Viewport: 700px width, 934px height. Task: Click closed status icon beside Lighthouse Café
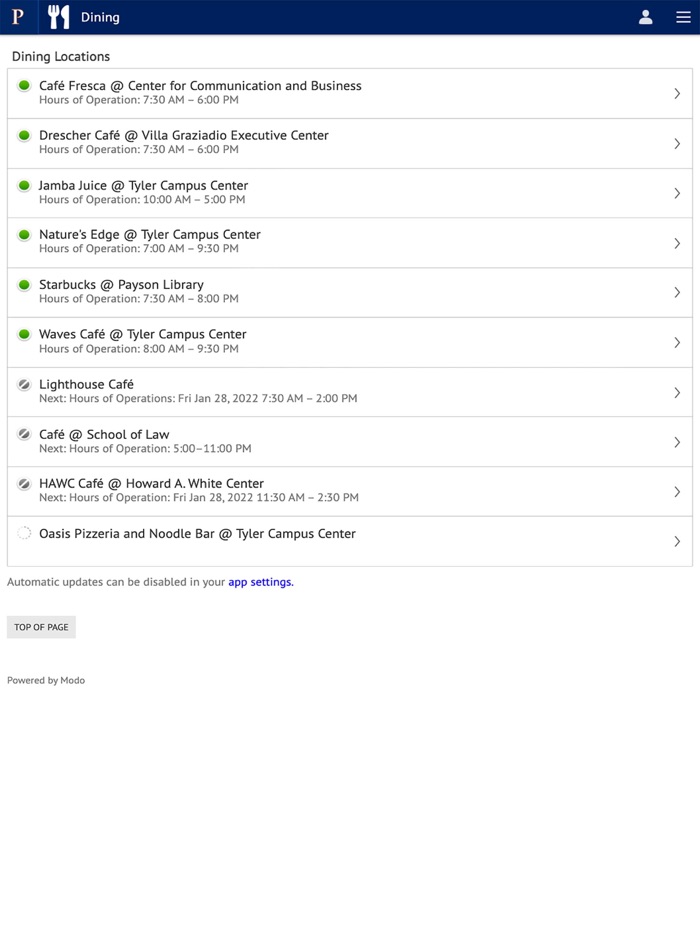click(x=24, y=385)
